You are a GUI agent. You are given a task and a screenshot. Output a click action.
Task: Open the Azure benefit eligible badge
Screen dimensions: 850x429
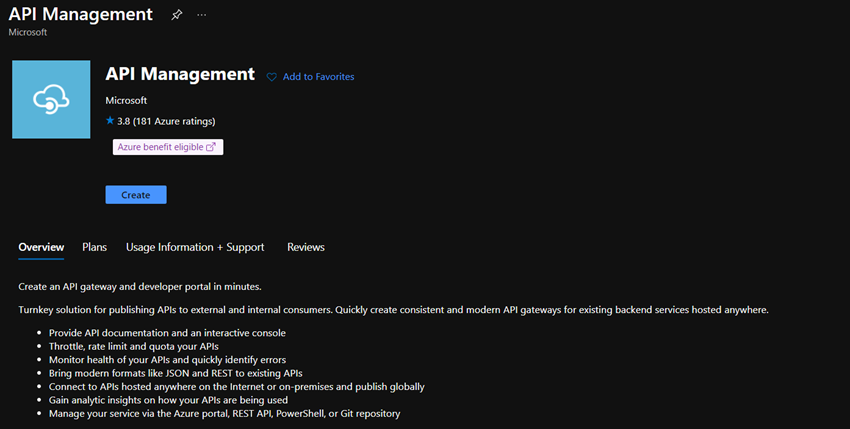(168, 147)
